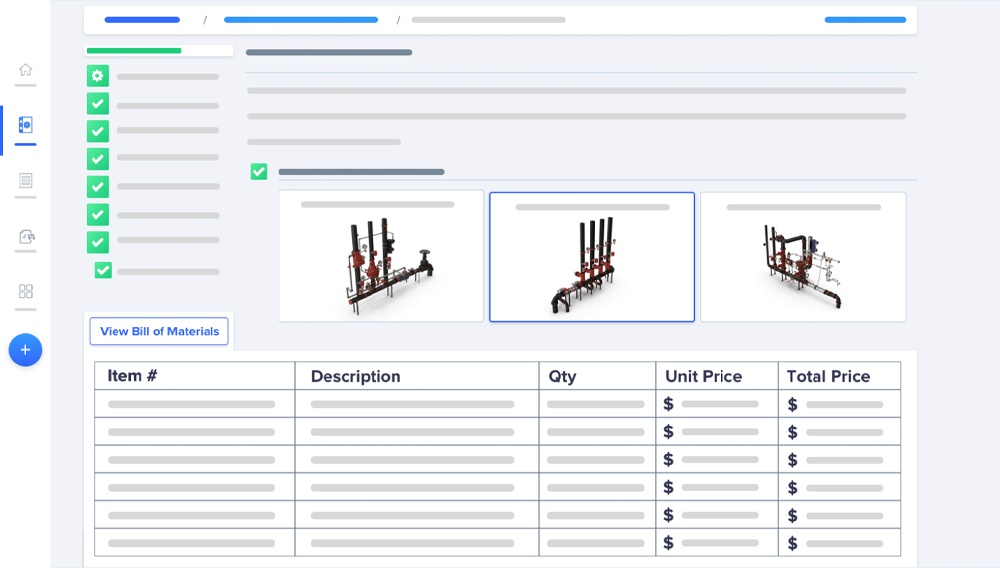The height and width of the screenshot is (568, 1000).
Task: Toggle the fifth green checkmark below the gear
Action: click(98, 214)
